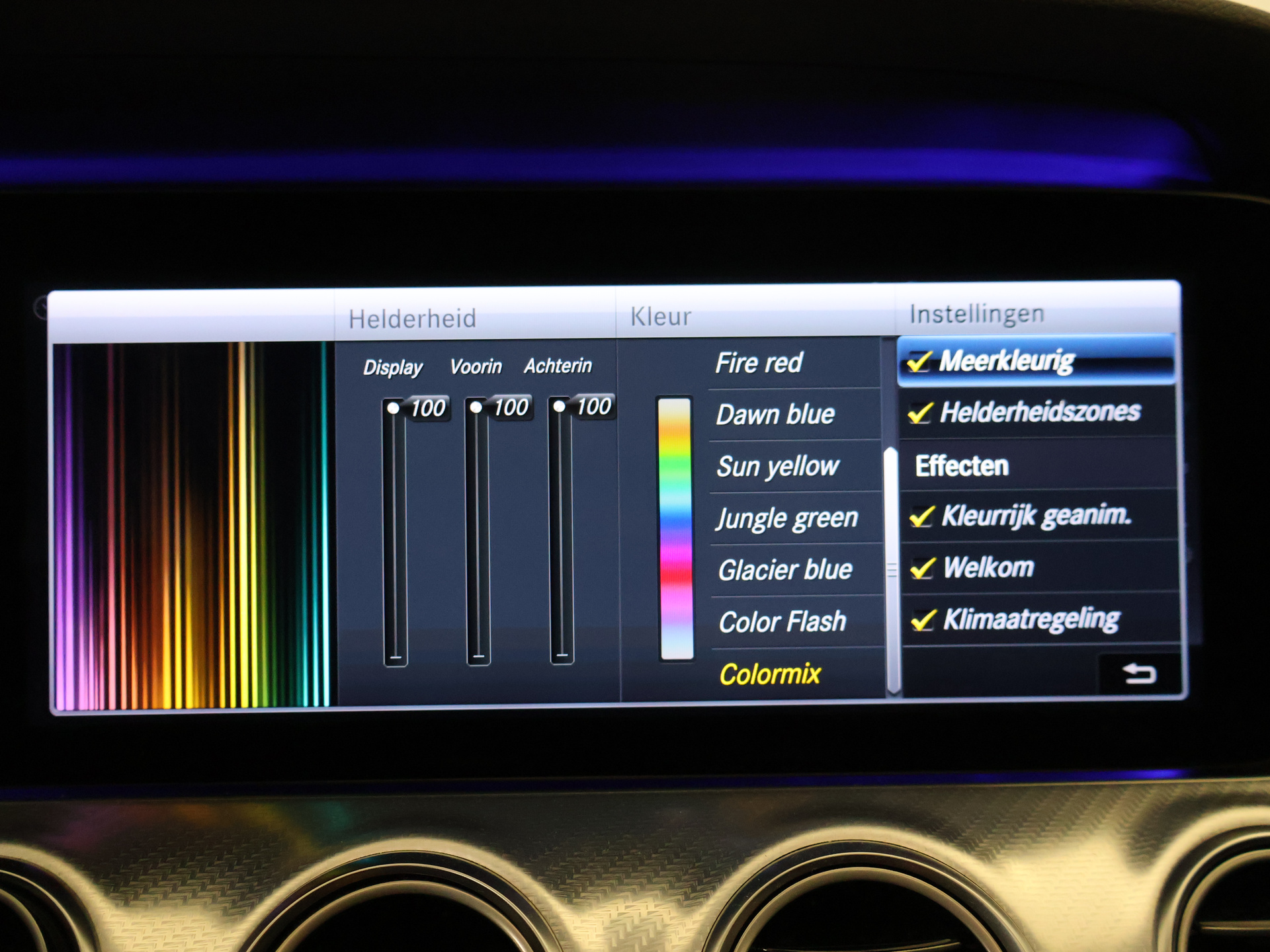Click the color list scrollbar
This screenshot has width=1270, height=952.
892,571
